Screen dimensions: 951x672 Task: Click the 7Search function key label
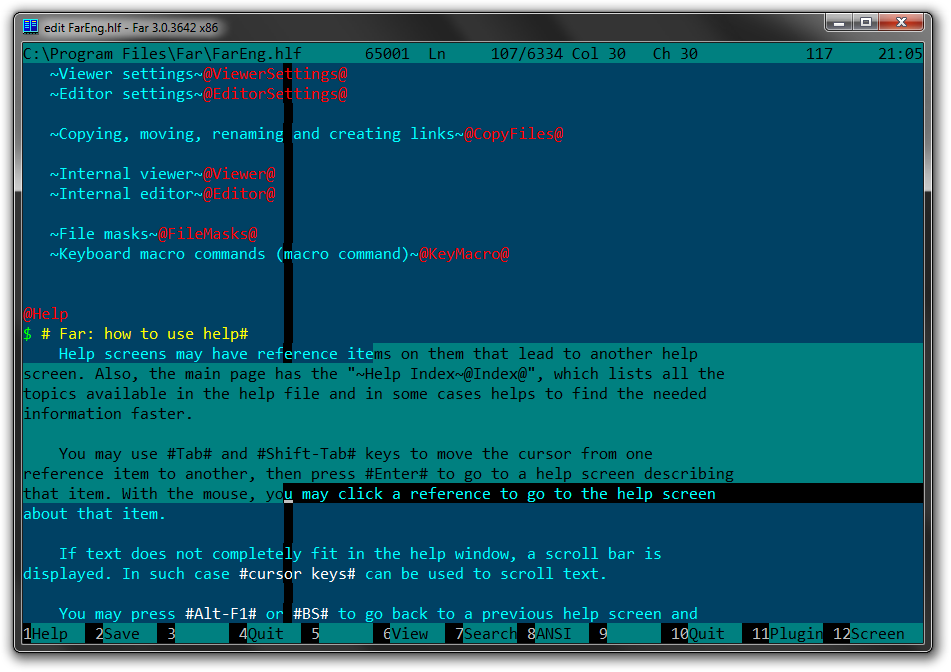coord(486,634)
